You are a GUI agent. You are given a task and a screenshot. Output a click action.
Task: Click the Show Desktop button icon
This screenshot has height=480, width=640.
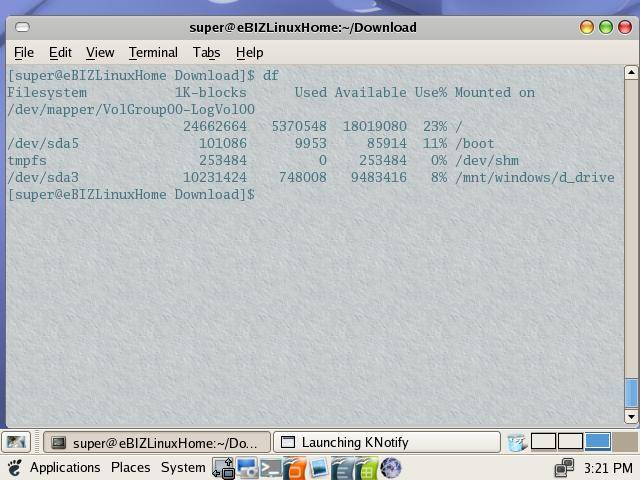click(x=15, y=442)
